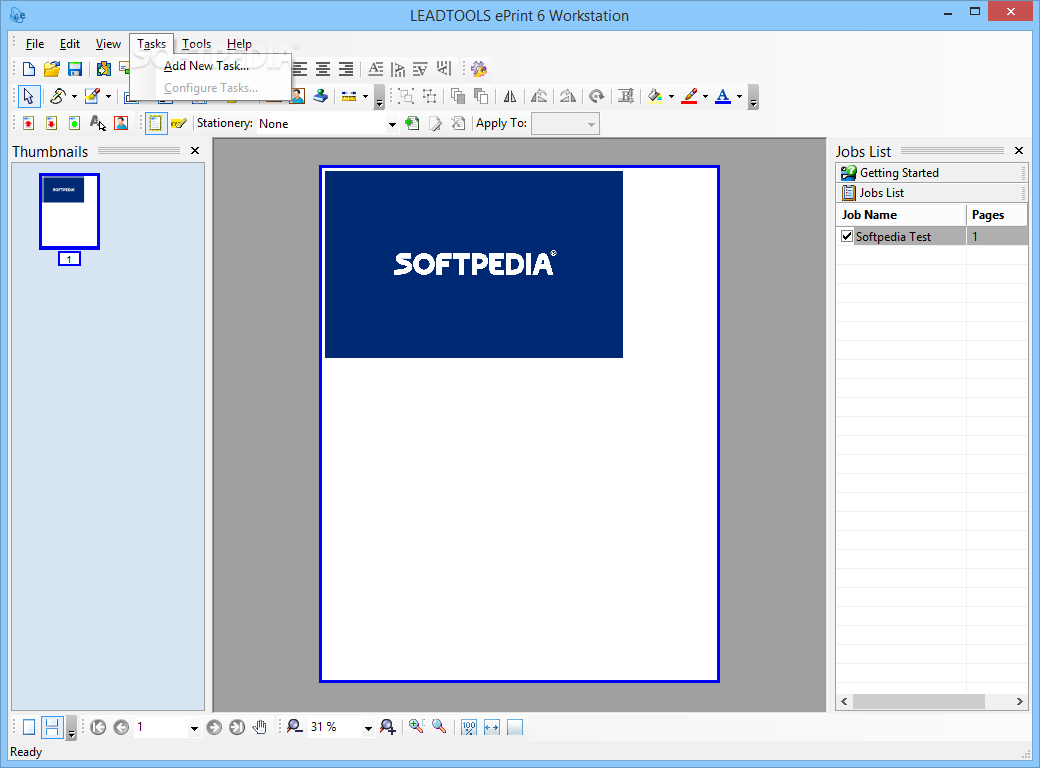1040x768 pixels.
Task: Open the Getting Started panel
Action: (x=931, y=173)
